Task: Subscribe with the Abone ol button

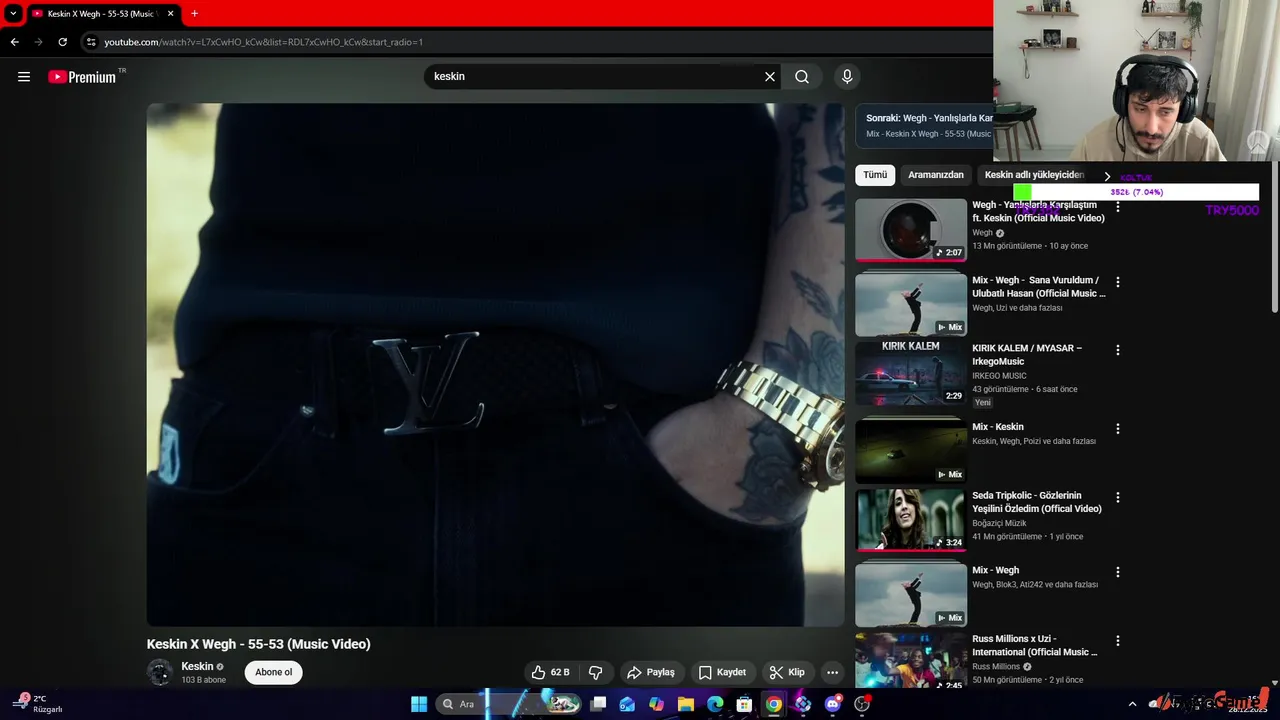Action: pos(274,672)
